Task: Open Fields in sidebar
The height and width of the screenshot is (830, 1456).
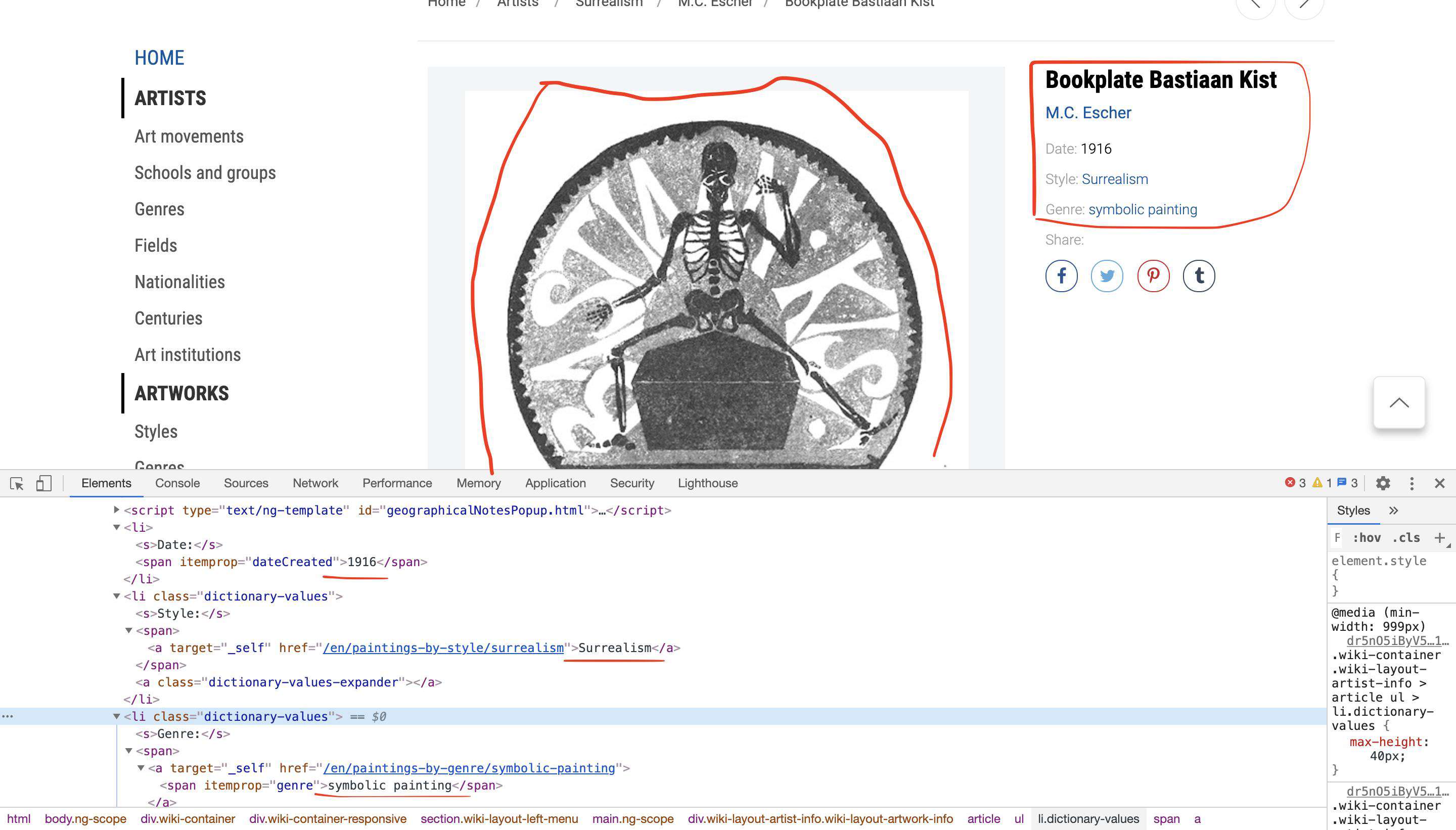Action: (x=156, y=246)
